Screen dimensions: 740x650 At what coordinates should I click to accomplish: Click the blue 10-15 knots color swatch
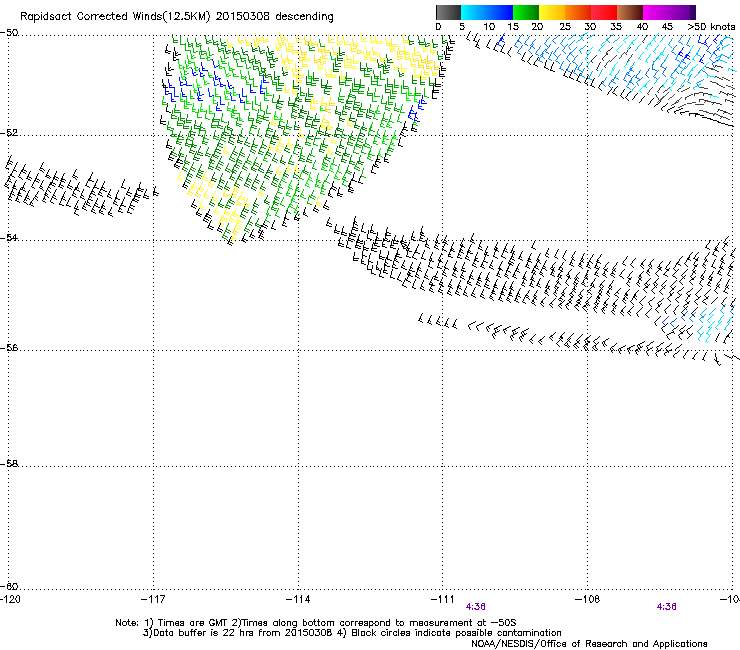click(500, 12)
